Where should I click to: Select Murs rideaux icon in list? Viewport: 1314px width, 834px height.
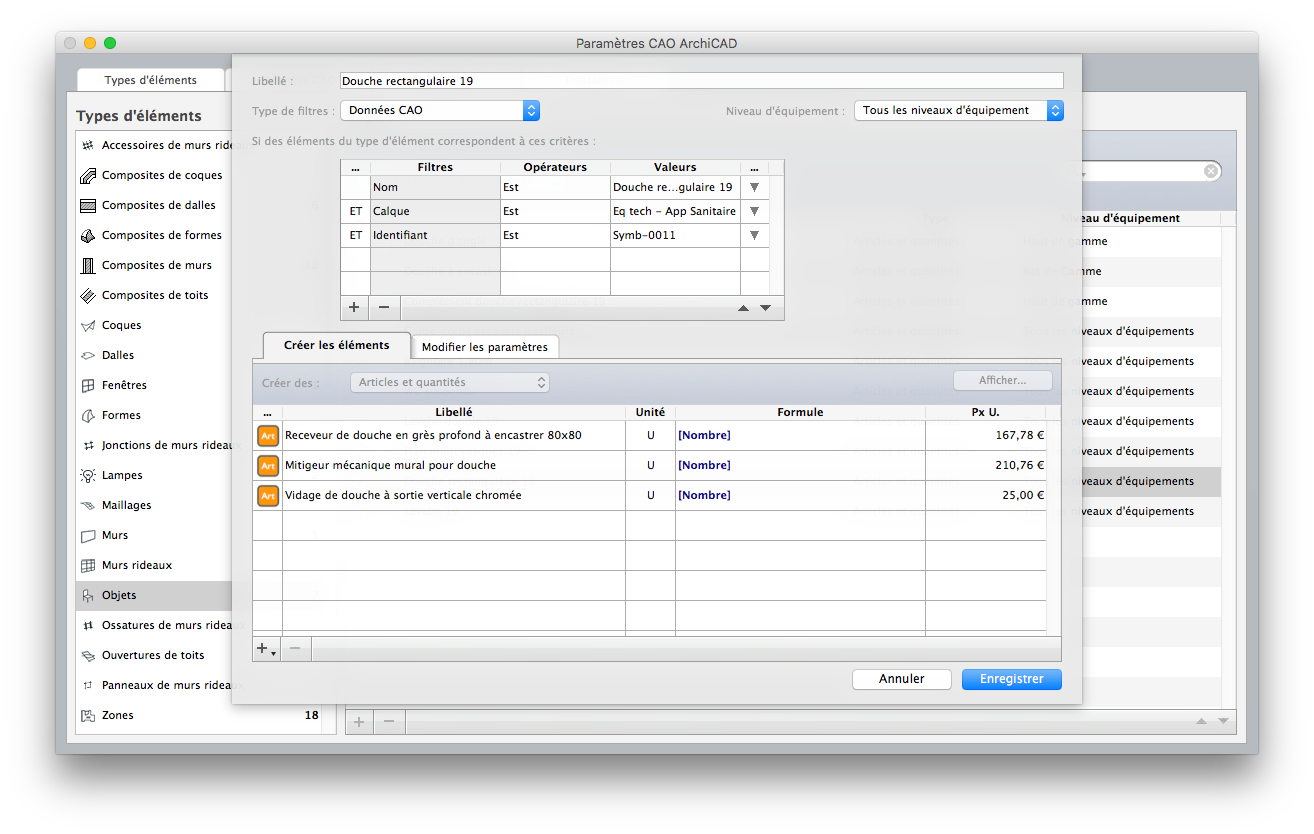pos(88,565)
